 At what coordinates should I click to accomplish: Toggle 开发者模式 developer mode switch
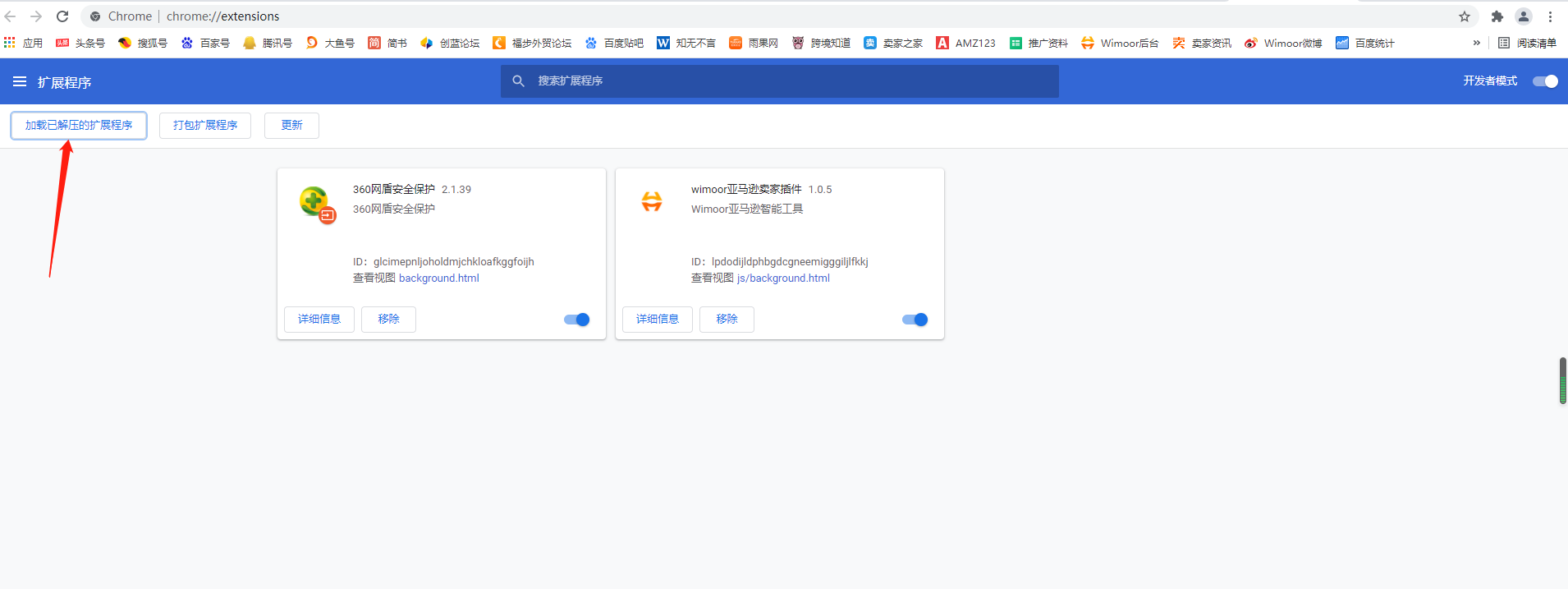(1545, 81)
